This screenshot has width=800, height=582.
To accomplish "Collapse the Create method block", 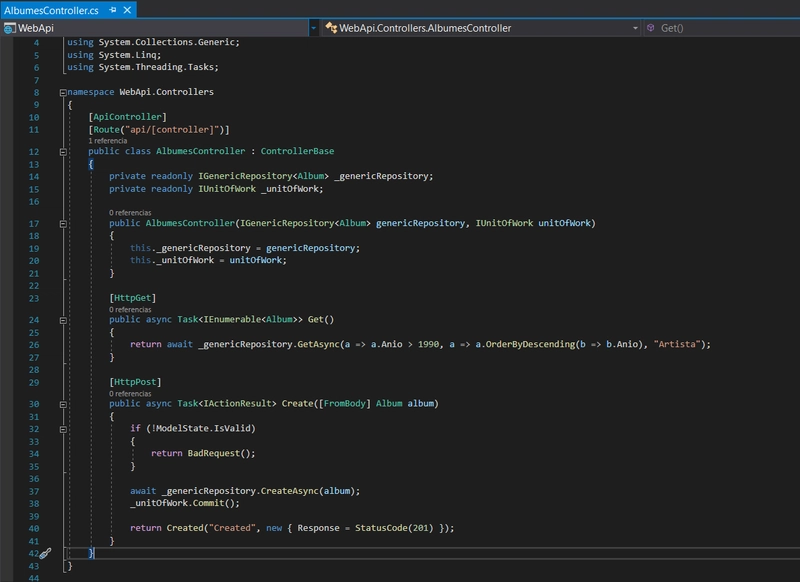I will [63, 404].
